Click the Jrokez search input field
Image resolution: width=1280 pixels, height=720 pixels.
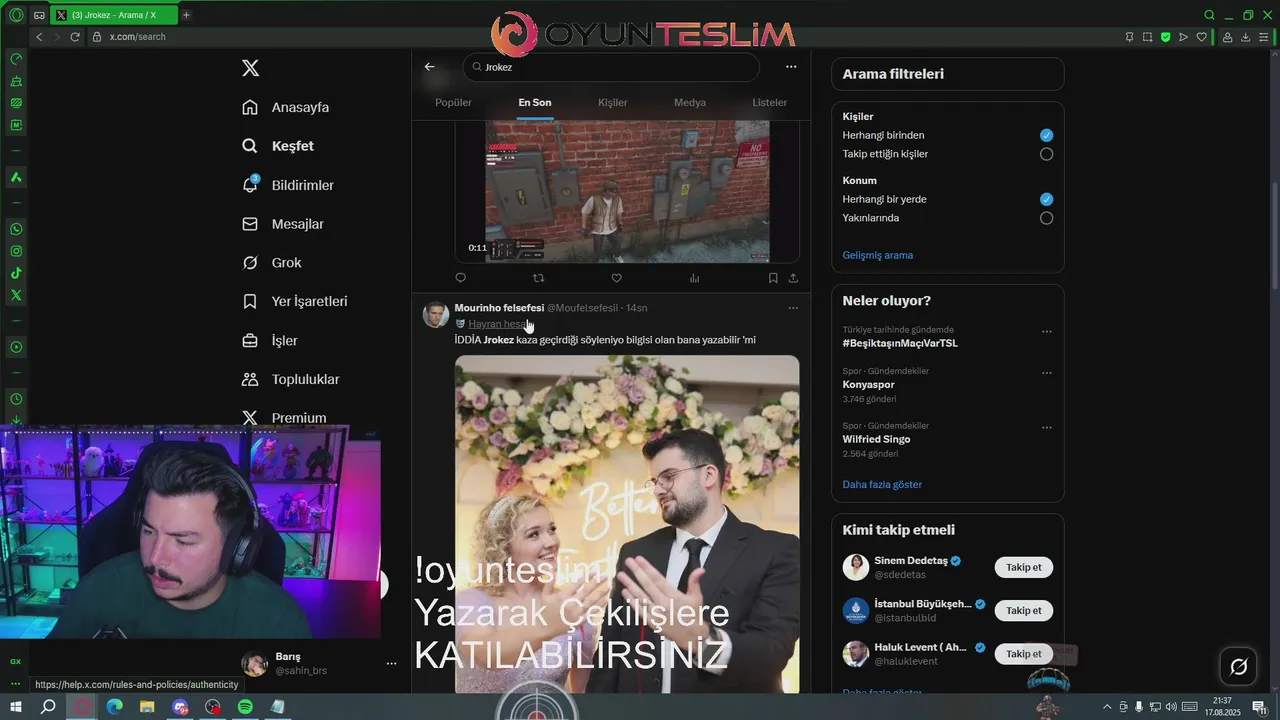[x=611, y=67]
